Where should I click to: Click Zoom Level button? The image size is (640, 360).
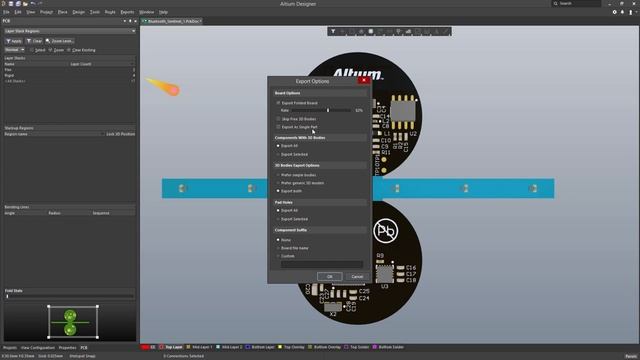[x=60, y=41]
